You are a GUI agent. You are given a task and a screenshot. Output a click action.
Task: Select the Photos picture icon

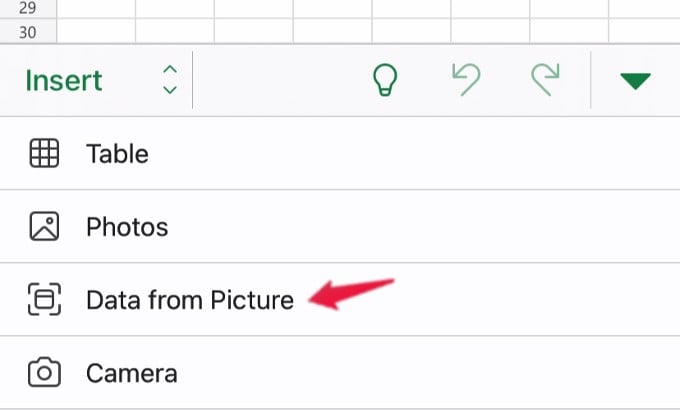tap(44, 226)
